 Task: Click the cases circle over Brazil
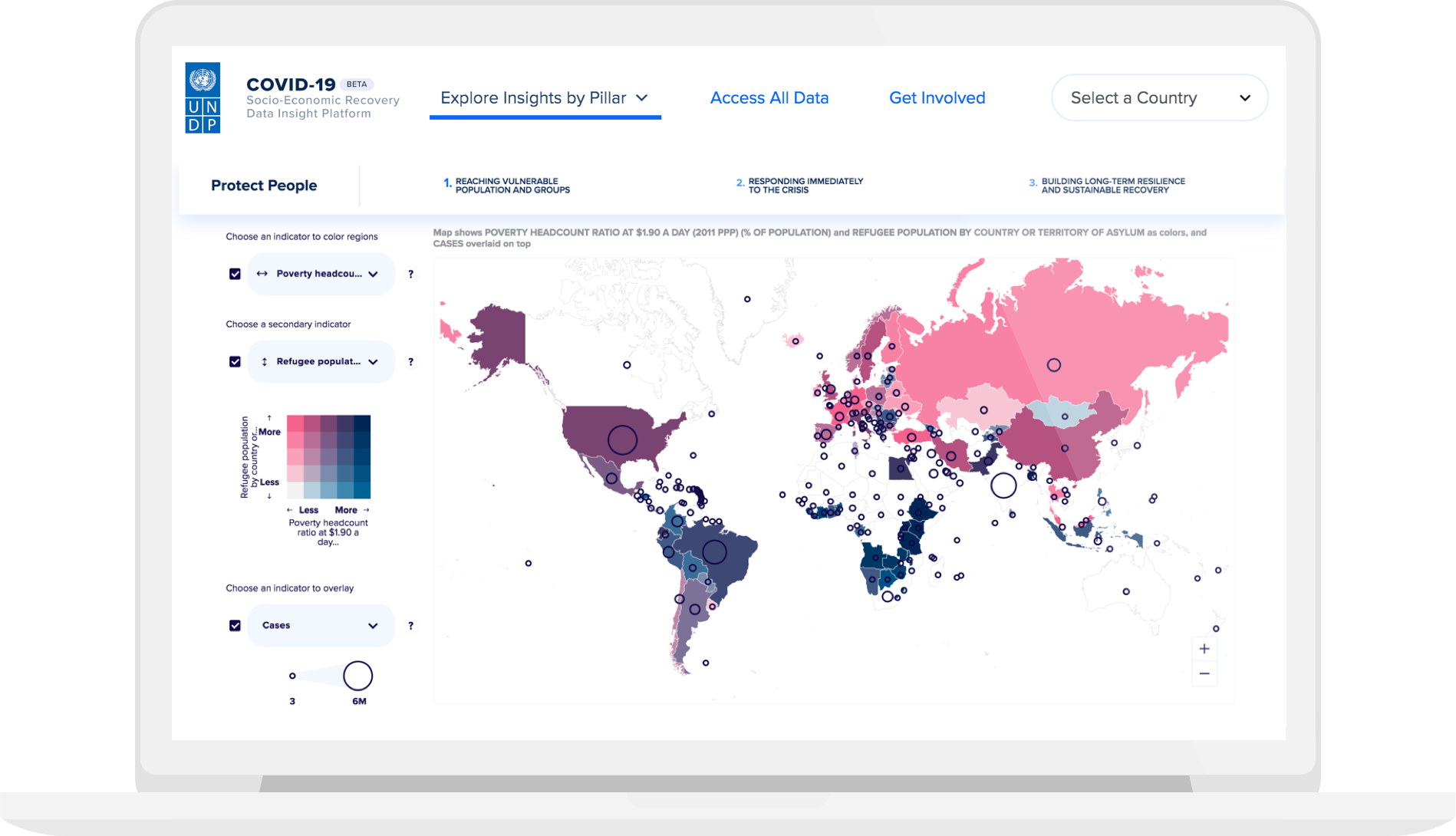(714, 551)
